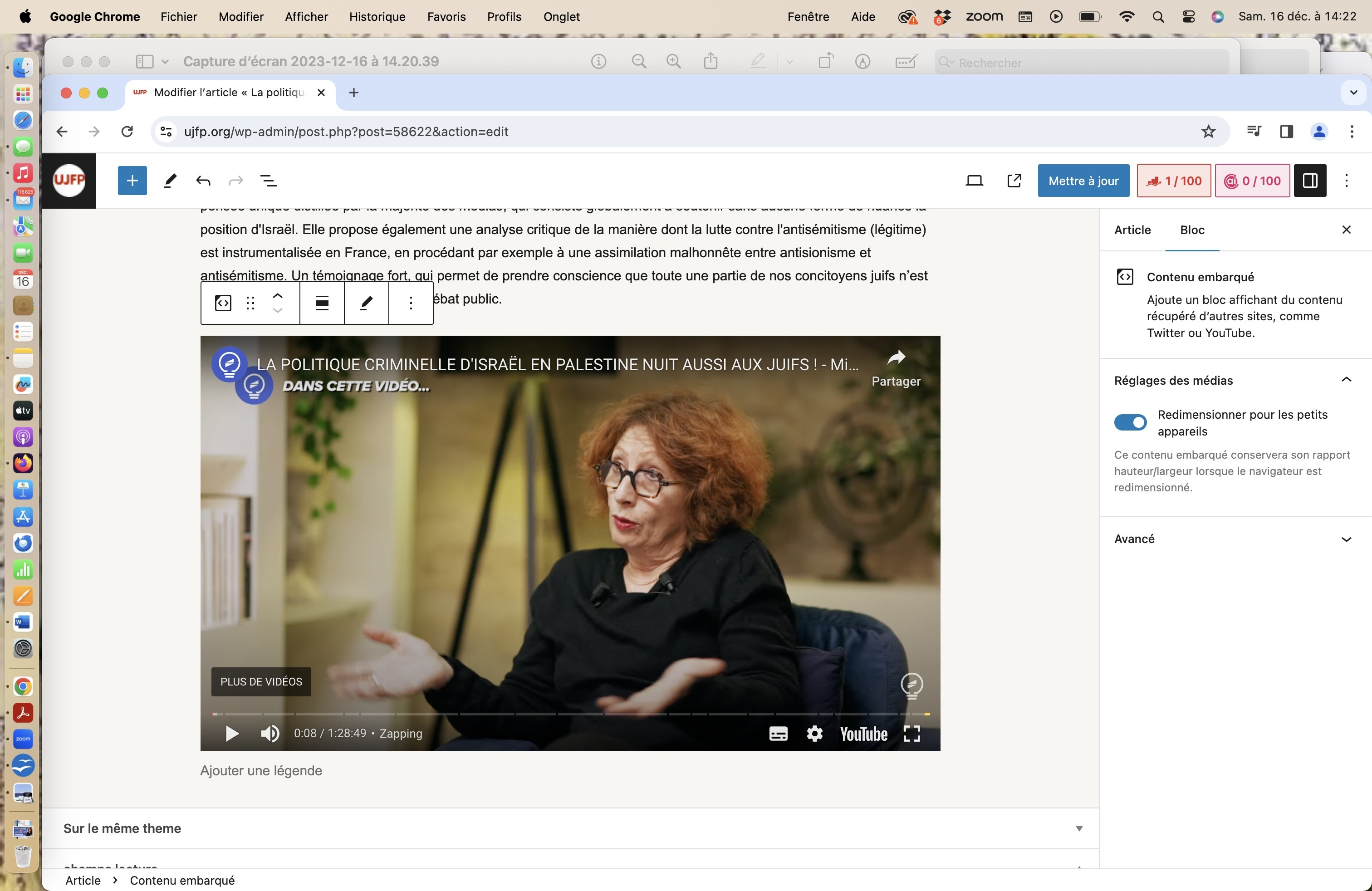Screen dimensions: 1372x891
Task: Open the 1 / 100 SEO score button
Action: click(x=1174, y=181)
